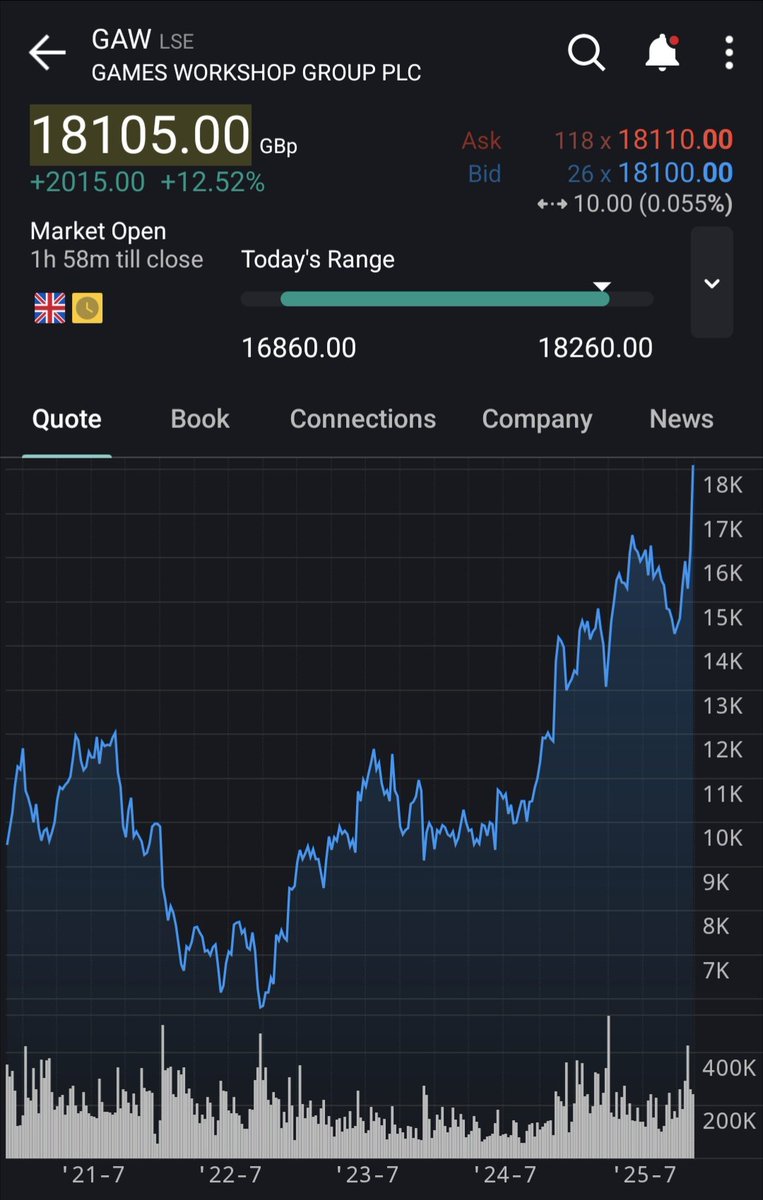Tap the '22-7 date axis label
The width and height of the screenshot is (763, 1200).
pyautogui.click(x=230, y=1173)
